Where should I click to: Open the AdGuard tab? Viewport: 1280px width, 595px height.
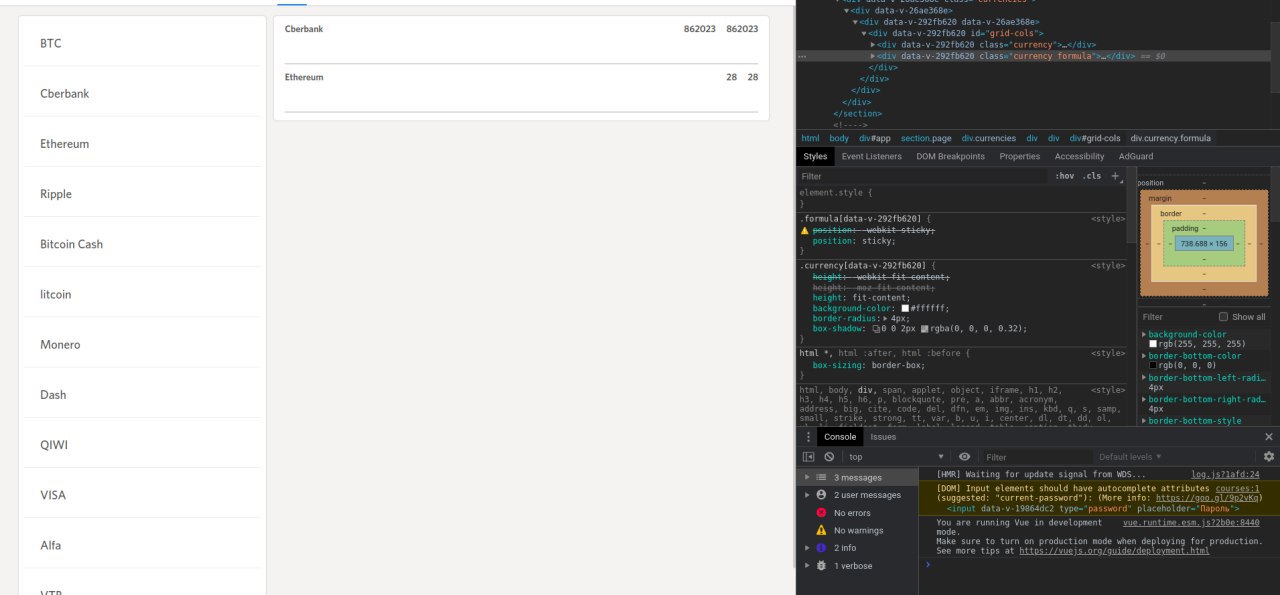[1136, 157]
